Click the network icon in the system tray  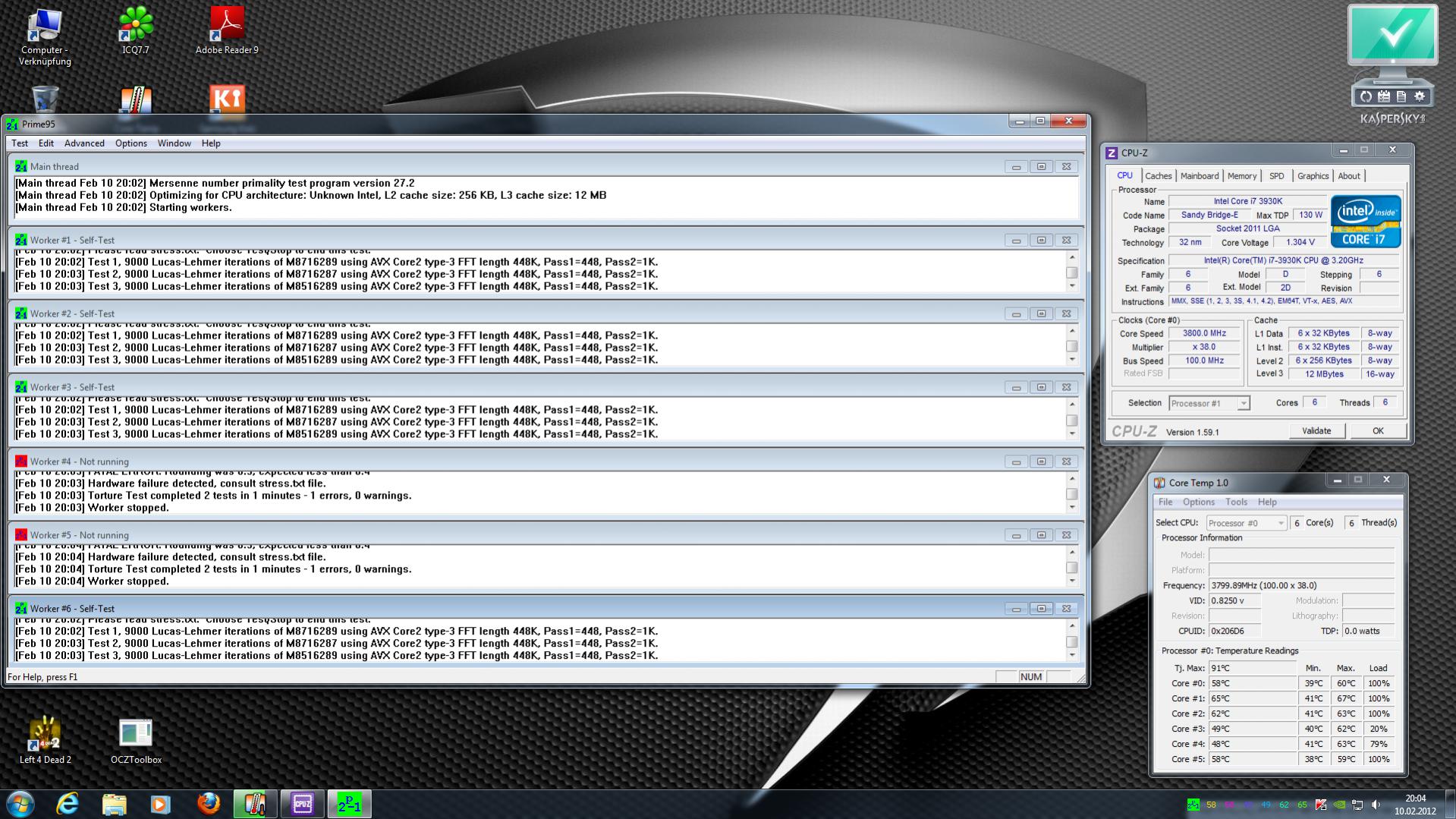pyautogui.click(x=1357, y=805)
